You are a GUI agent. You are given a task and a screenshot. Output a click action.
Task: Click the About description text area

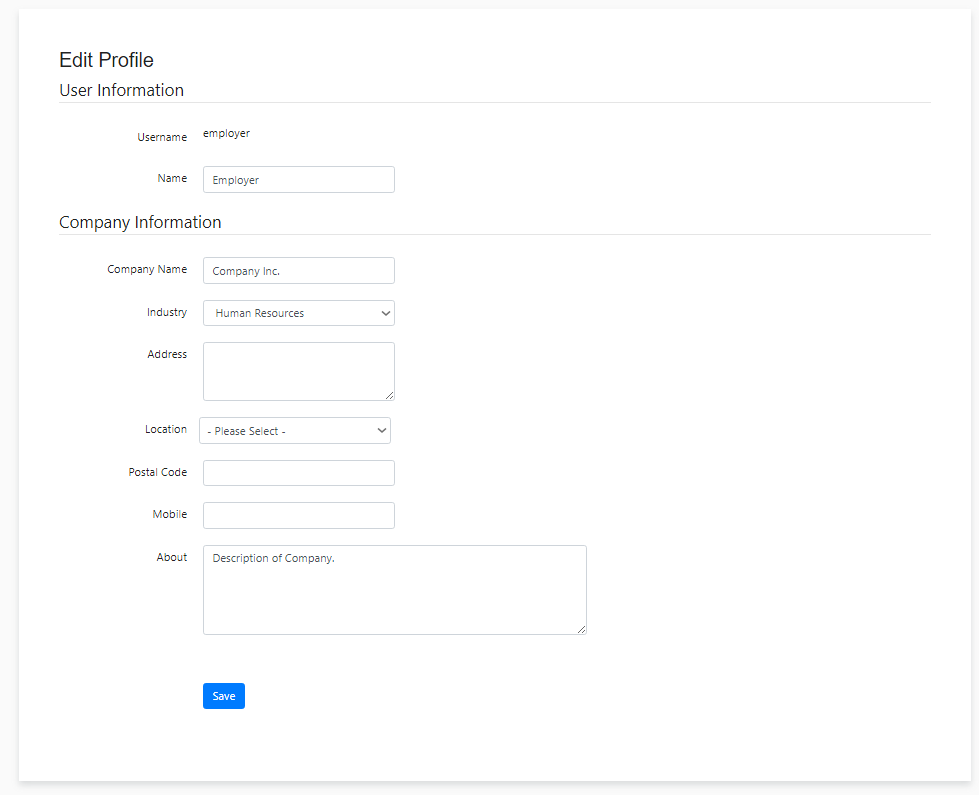click(x=394, y=589)
